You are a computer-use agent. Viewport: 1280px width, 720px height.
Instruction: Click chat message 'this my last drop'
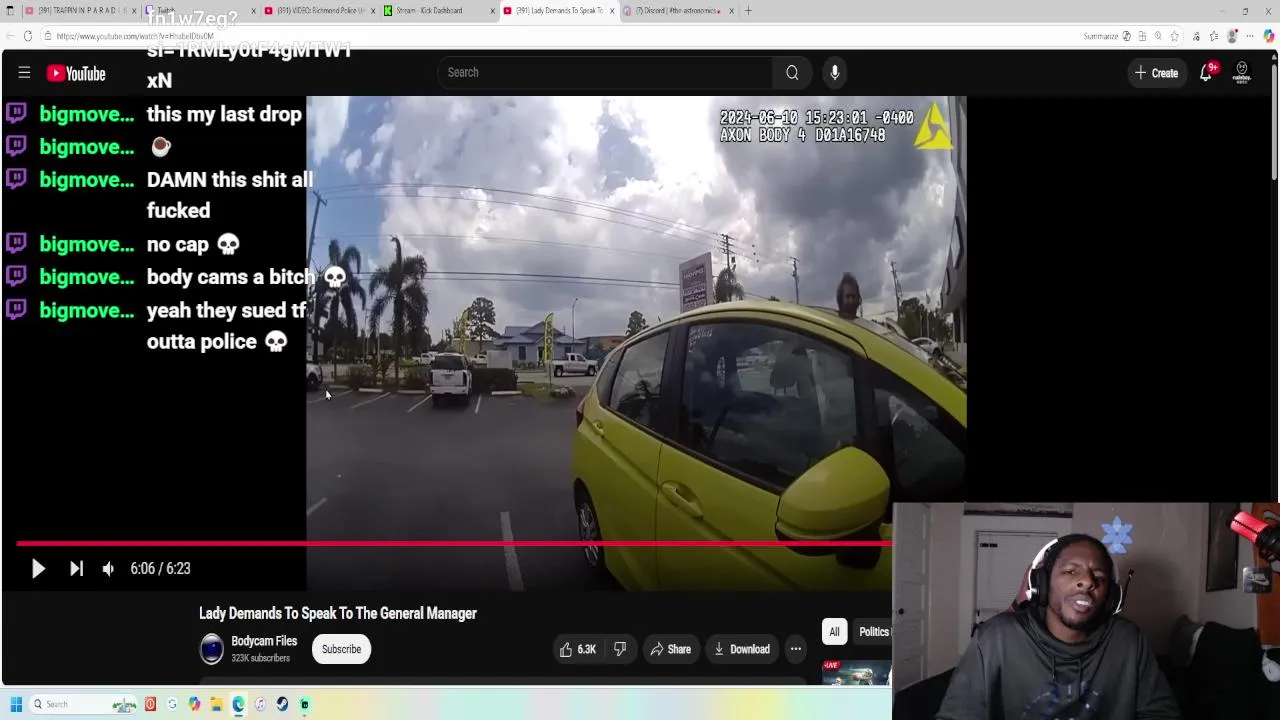click(224, 114)
